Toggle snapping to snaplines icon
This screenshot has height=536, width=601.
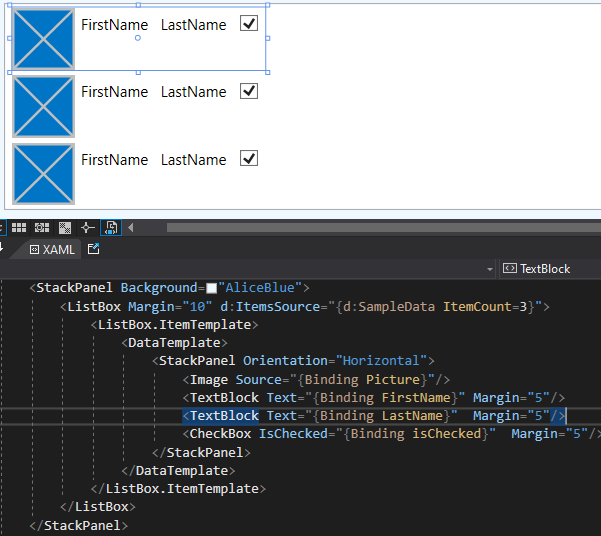coord(88,228)
